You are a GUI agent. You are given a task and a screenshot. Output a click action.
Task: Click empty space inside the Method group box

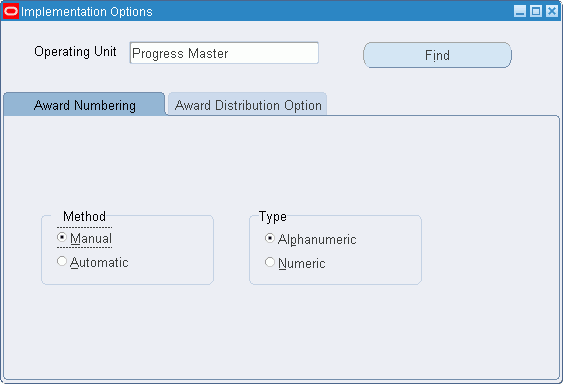[x=169, y=251]
